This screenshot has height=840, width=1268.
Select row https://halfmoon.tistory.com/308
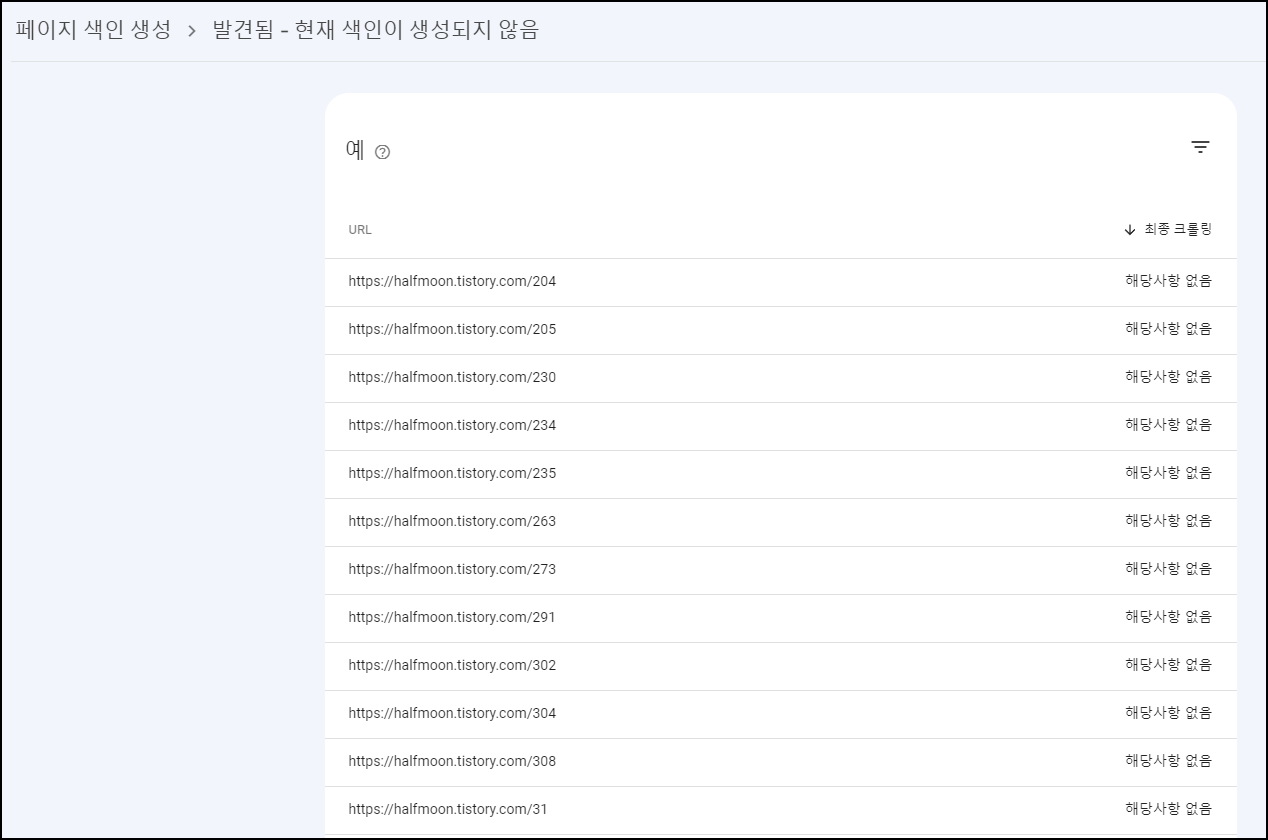pyautogui.click(x=780, y=762)
